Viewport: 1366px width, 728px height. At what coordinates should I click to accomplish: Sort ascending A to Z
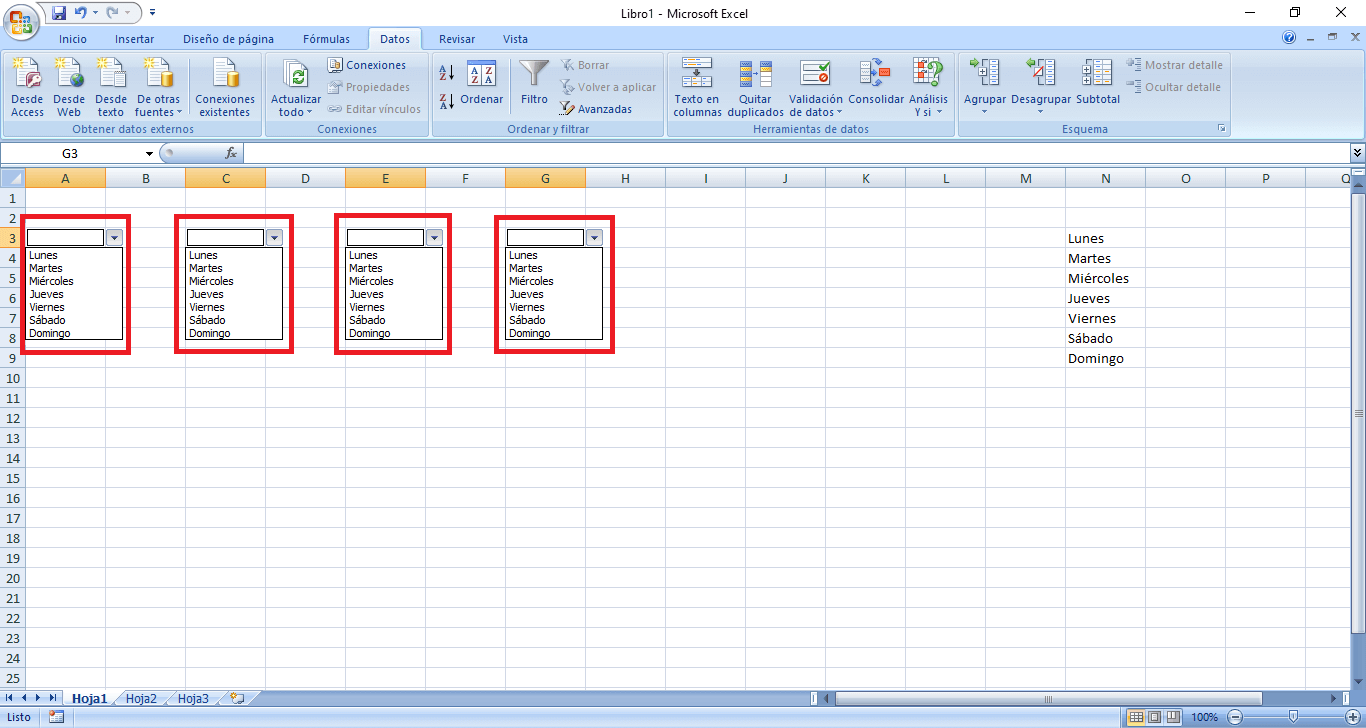point(447,73)
